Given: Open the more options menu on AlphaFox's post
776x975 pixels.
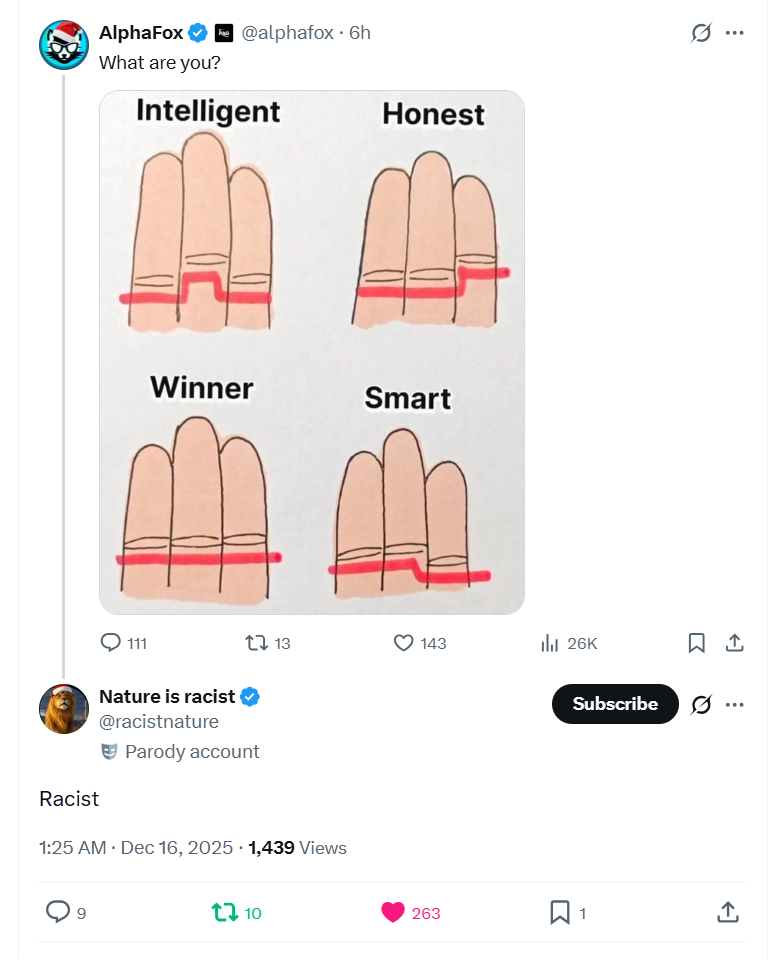Looking at the screenshot, I should pos(735,33).
